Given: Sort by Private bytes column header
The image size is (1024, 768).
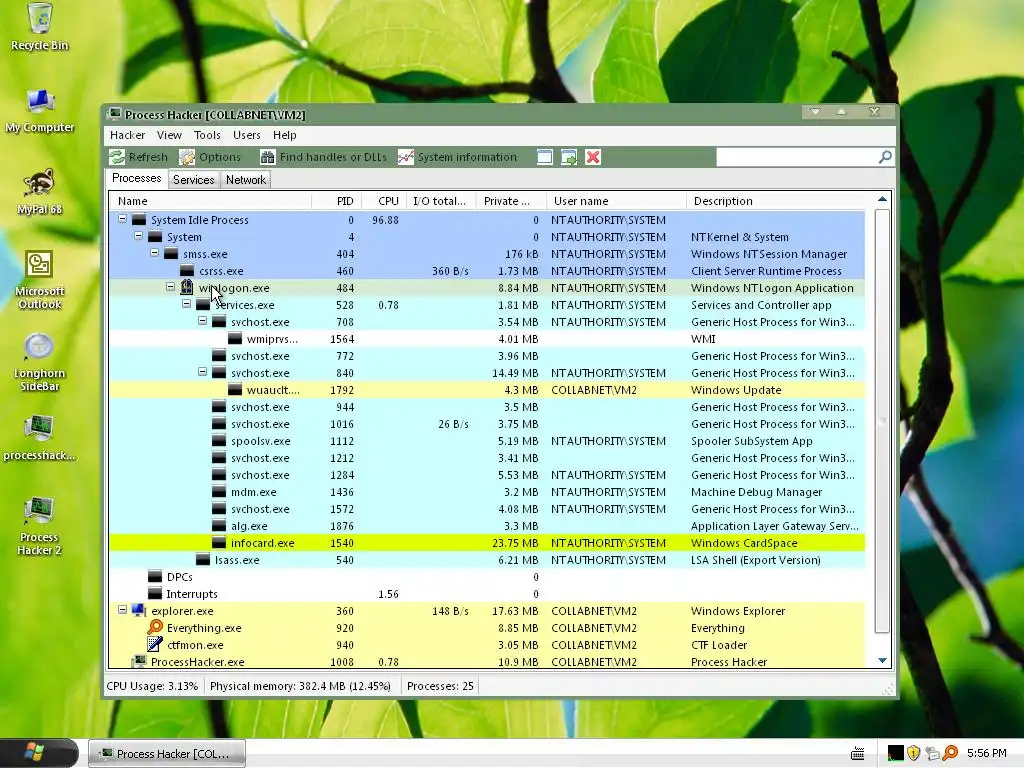Looking at the screenshot, I should coord(511,201).
